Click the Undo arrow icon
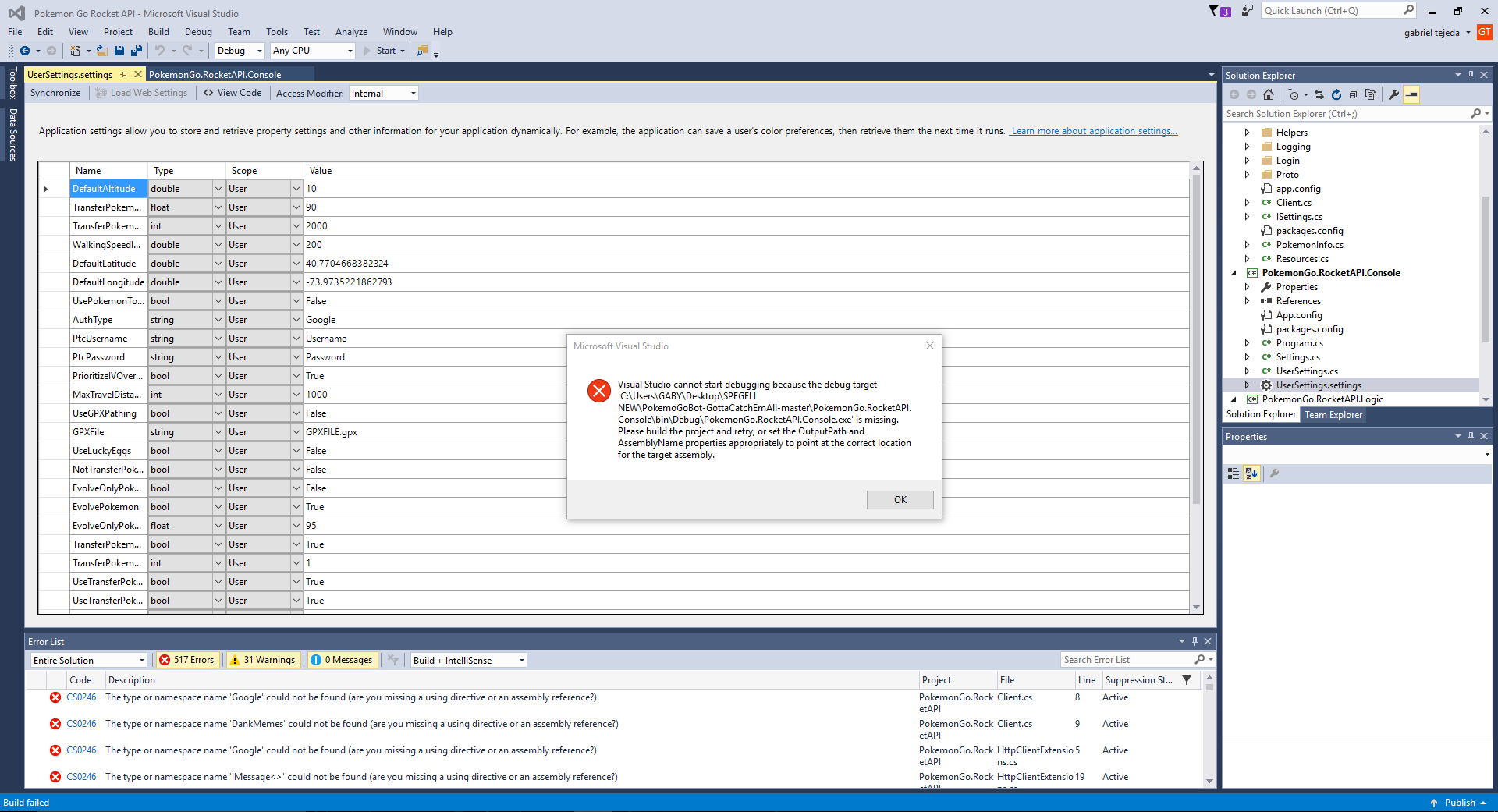The width and height of the screenshot is (1498, 812). [x=160, y=51]
